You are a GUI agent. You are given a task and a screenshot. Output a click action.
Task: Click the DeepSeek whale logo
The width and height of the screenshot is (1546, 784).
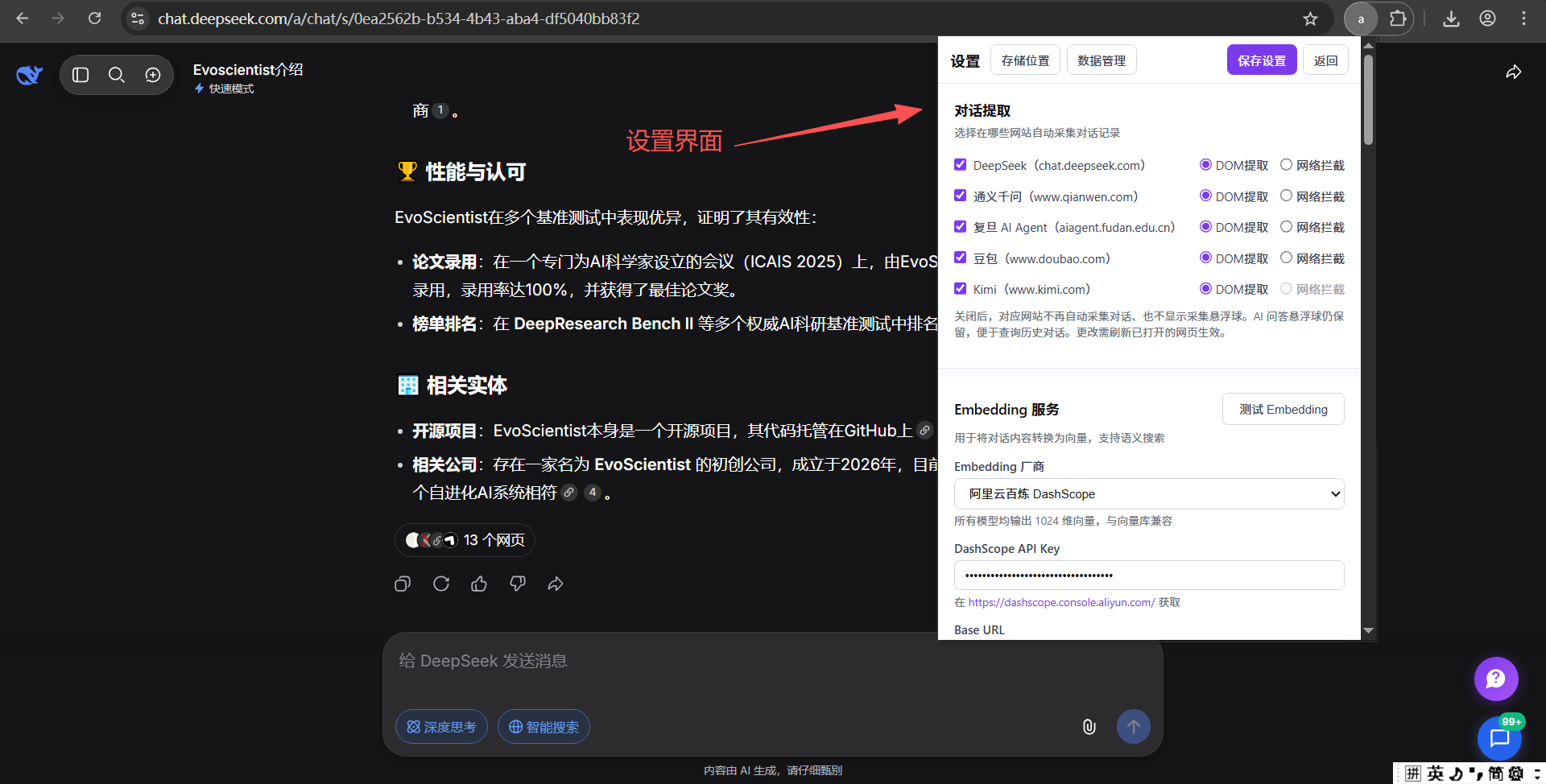click(30, 75)
